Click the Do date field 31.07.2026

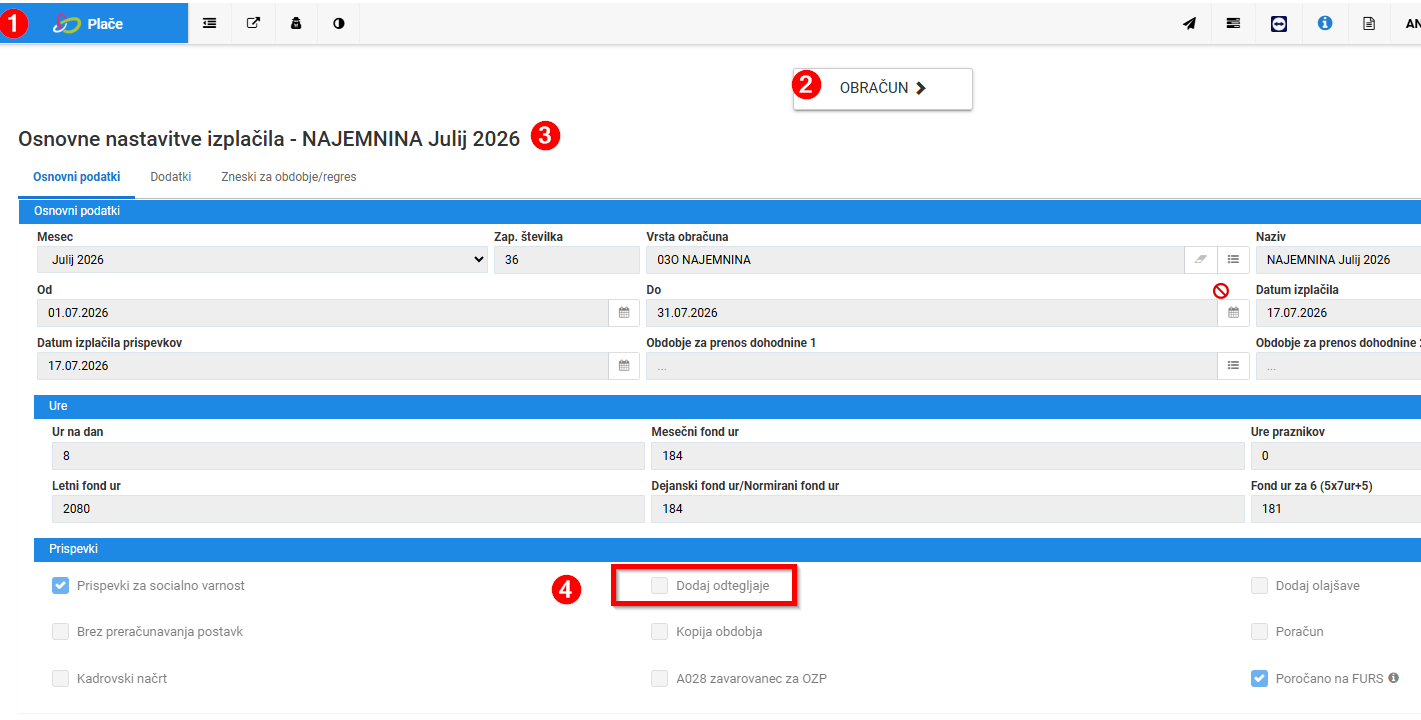pyautogui.click(x=932, y=313)
